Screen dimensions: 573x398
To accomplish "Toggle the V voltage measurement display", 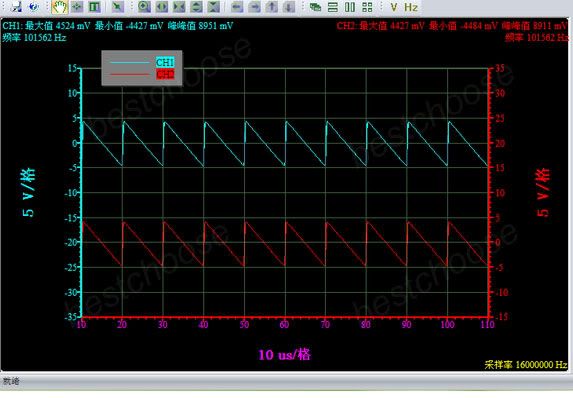I will click(394, 7).
